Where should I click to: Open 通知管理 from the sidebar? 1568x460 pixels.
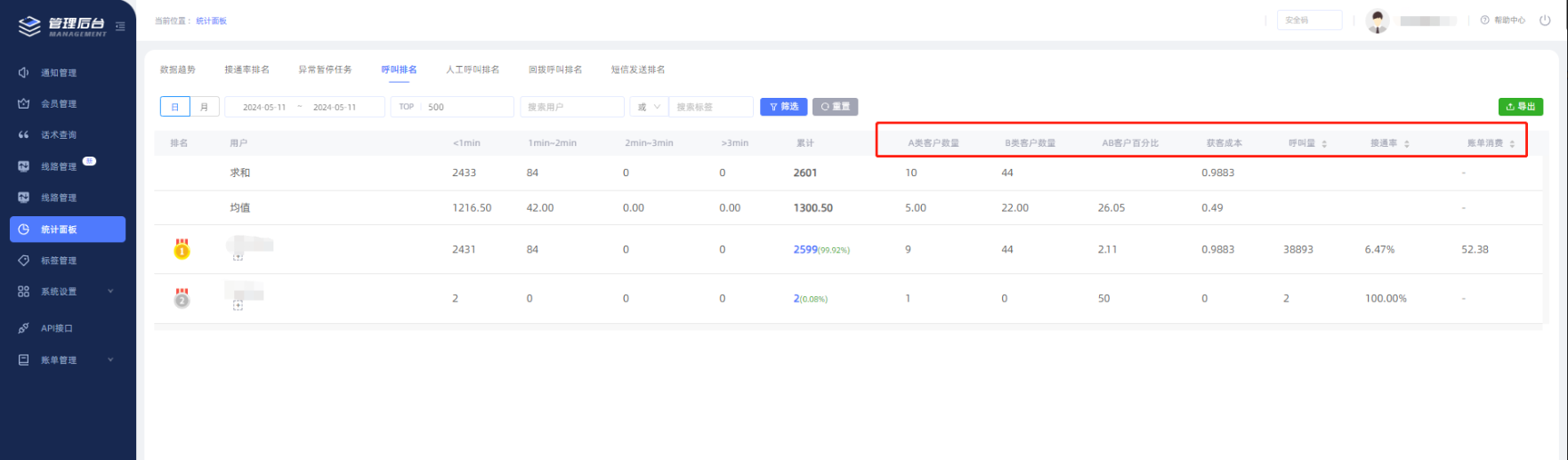point(59,73)
